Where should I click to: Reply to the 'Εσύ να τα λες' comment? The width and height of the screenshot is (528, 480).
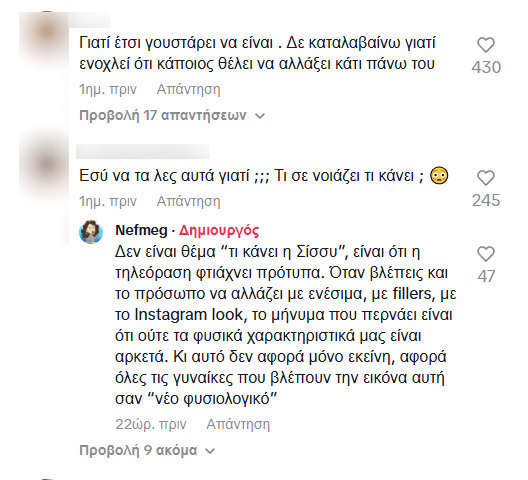point(188,201)
